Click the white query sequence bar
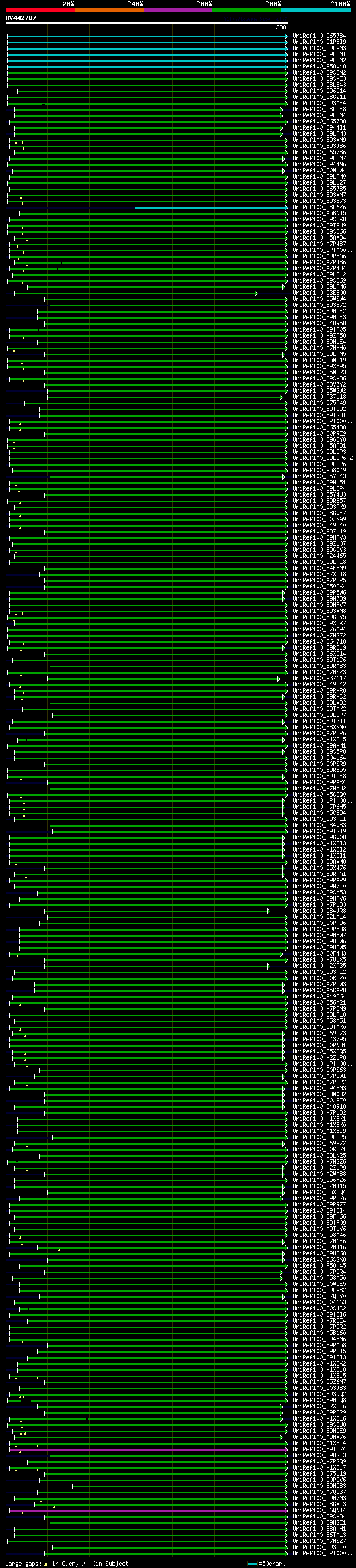The image size is (356, 1568). 147,22
